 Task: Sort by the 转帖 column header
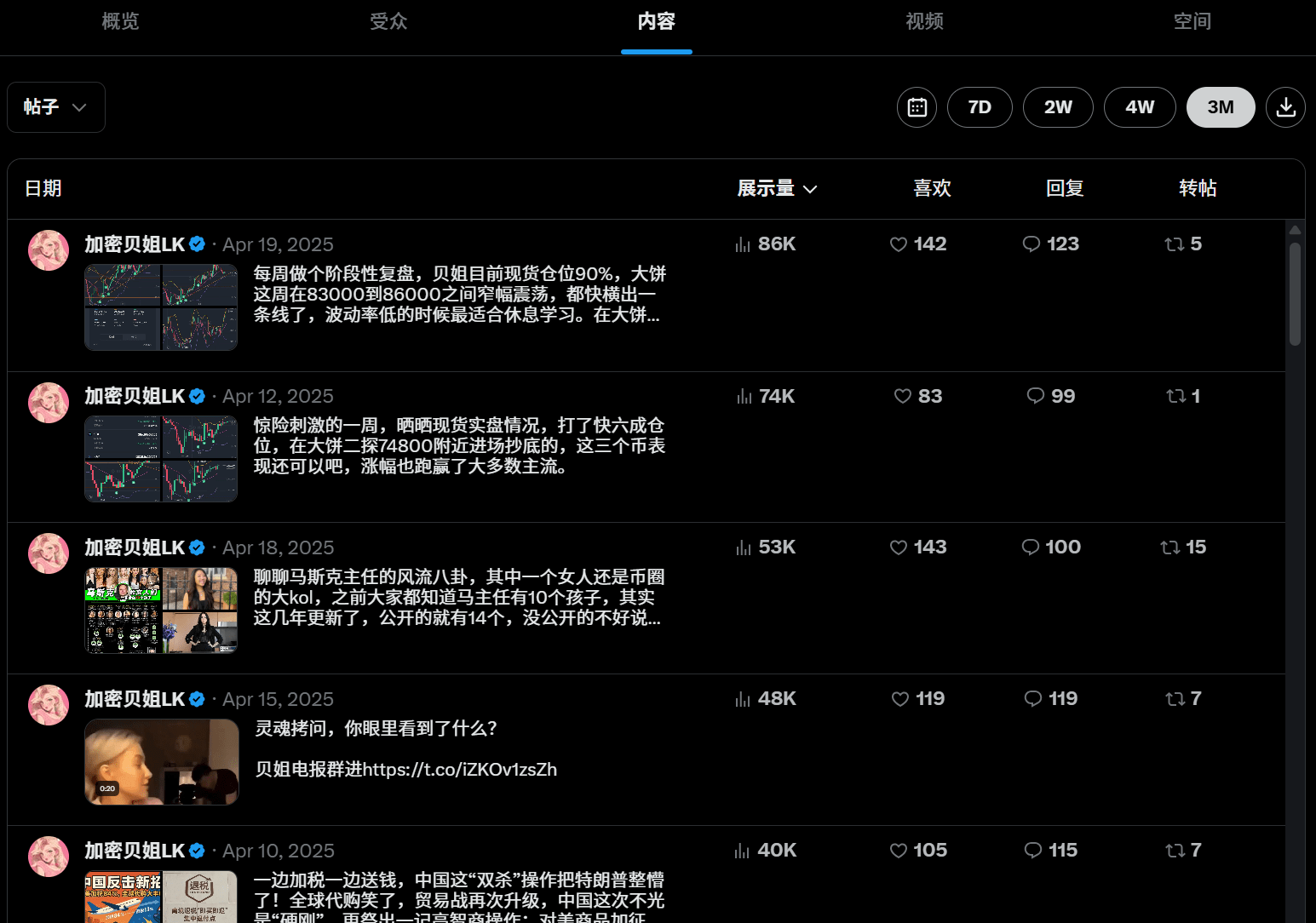coord(1198,188)
